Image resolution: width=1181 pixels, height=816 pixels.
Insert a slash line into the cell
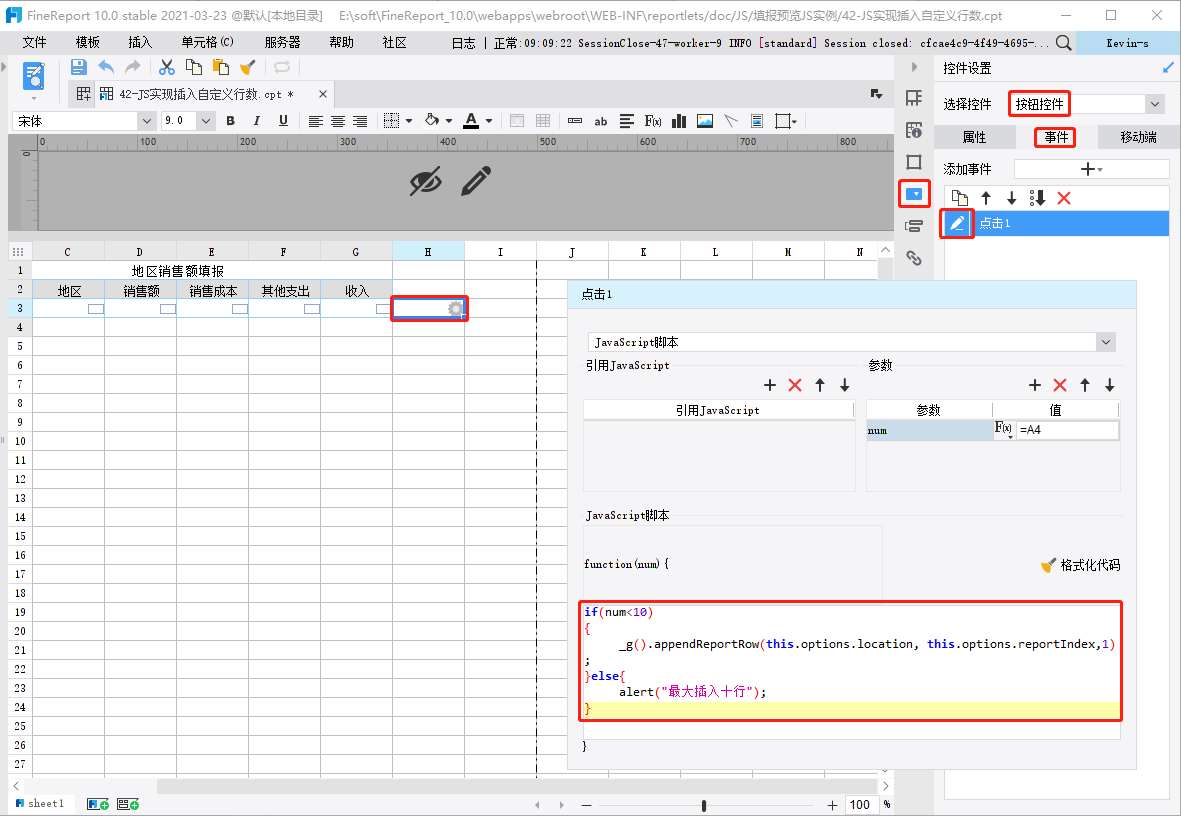(731, 121)
